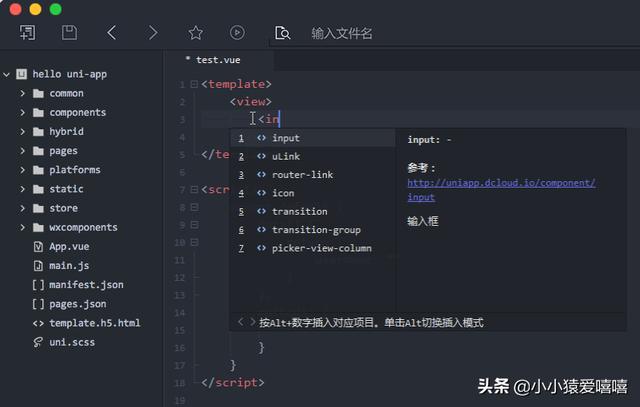Expand the wxcomponents folder
Viewport: 640px width, 407px height.
click(x=22, y=227)
